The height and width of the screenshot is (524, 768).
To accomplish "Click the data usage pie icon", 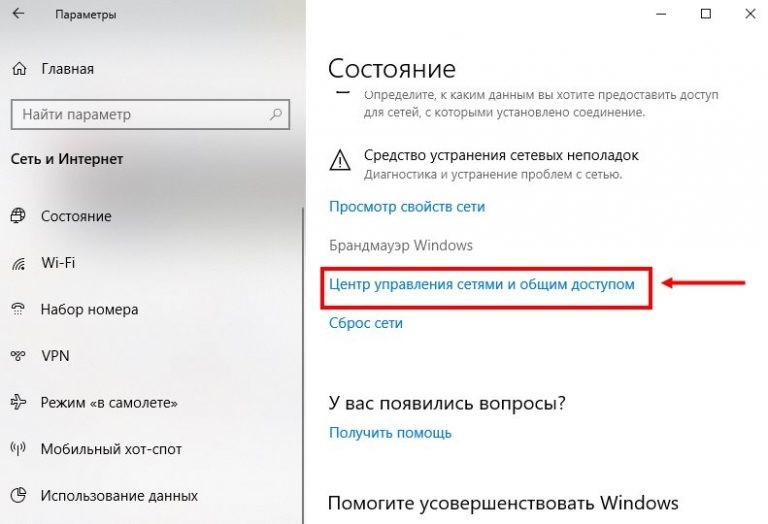I will click(x=18, y=495).
